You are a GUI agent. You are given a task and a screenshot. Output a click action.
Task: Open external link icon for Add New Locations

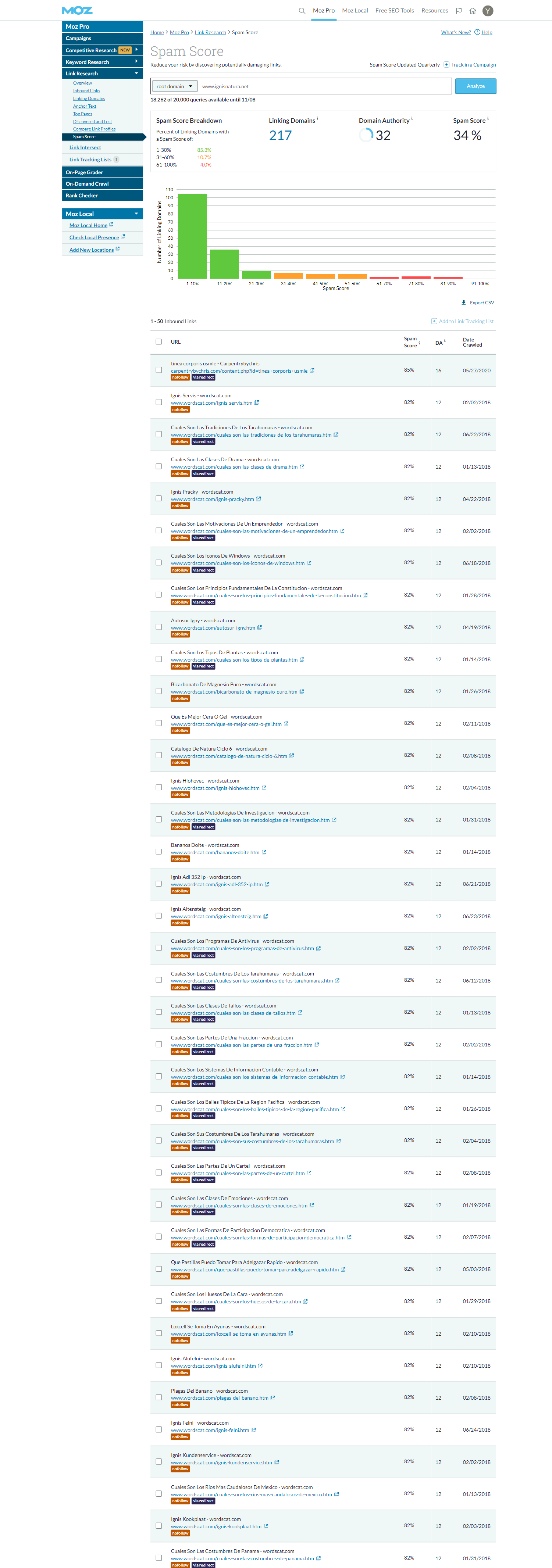[x=118, y=249]
